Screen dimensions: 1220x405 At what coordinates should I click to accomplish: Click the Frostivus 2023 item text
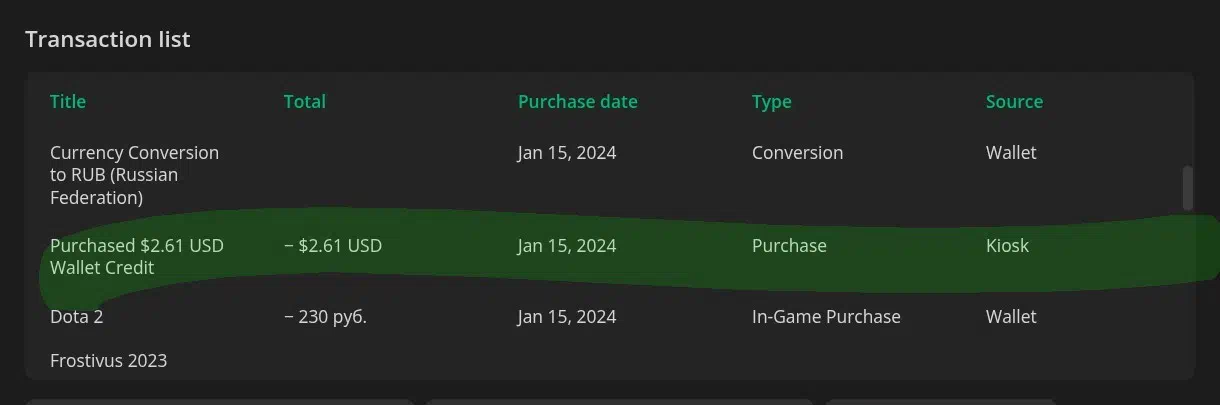point(108,360)
